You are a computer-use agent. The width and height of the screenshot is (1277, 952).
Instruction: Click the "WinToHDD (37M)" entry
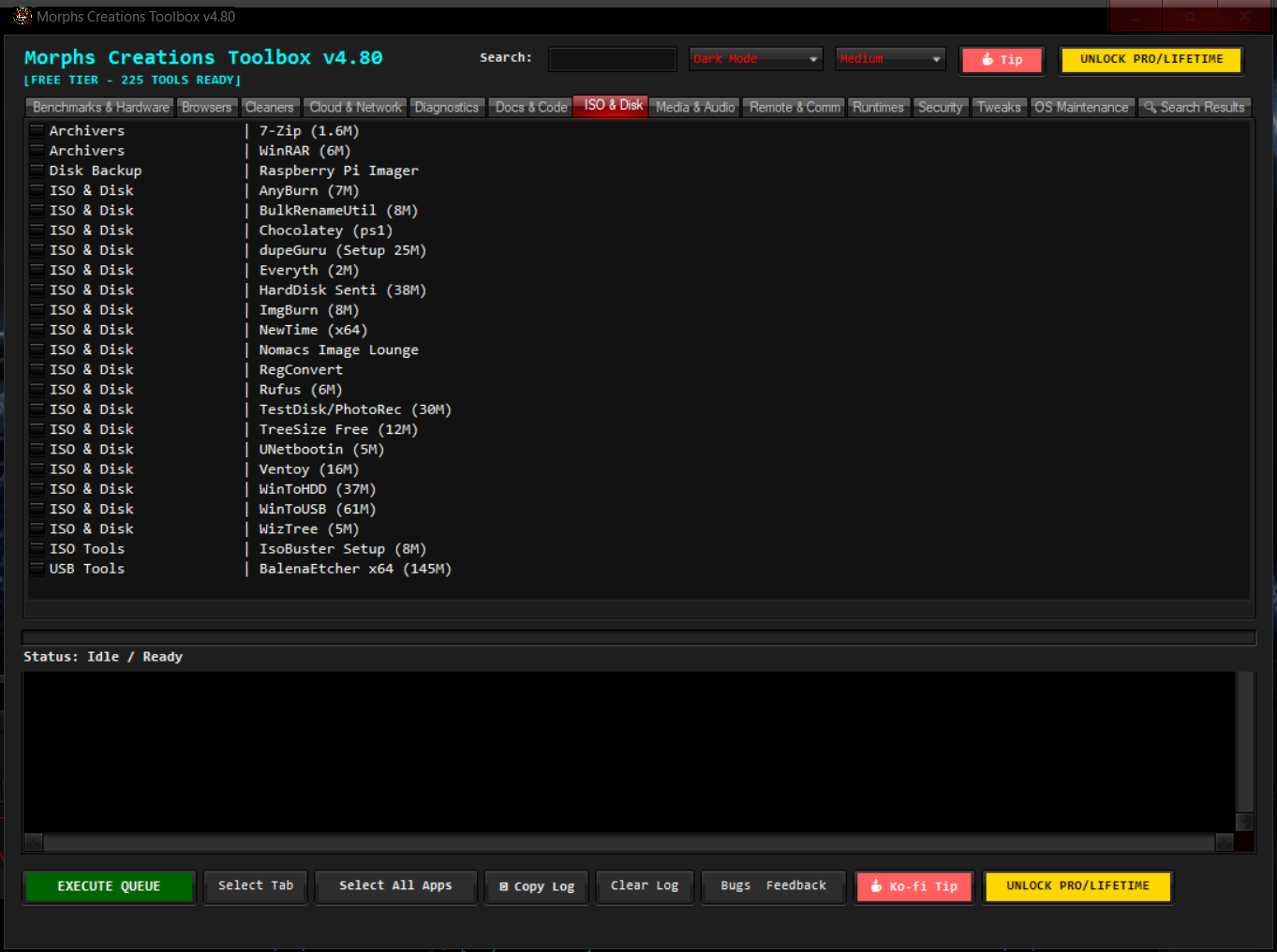click(318, 489)
